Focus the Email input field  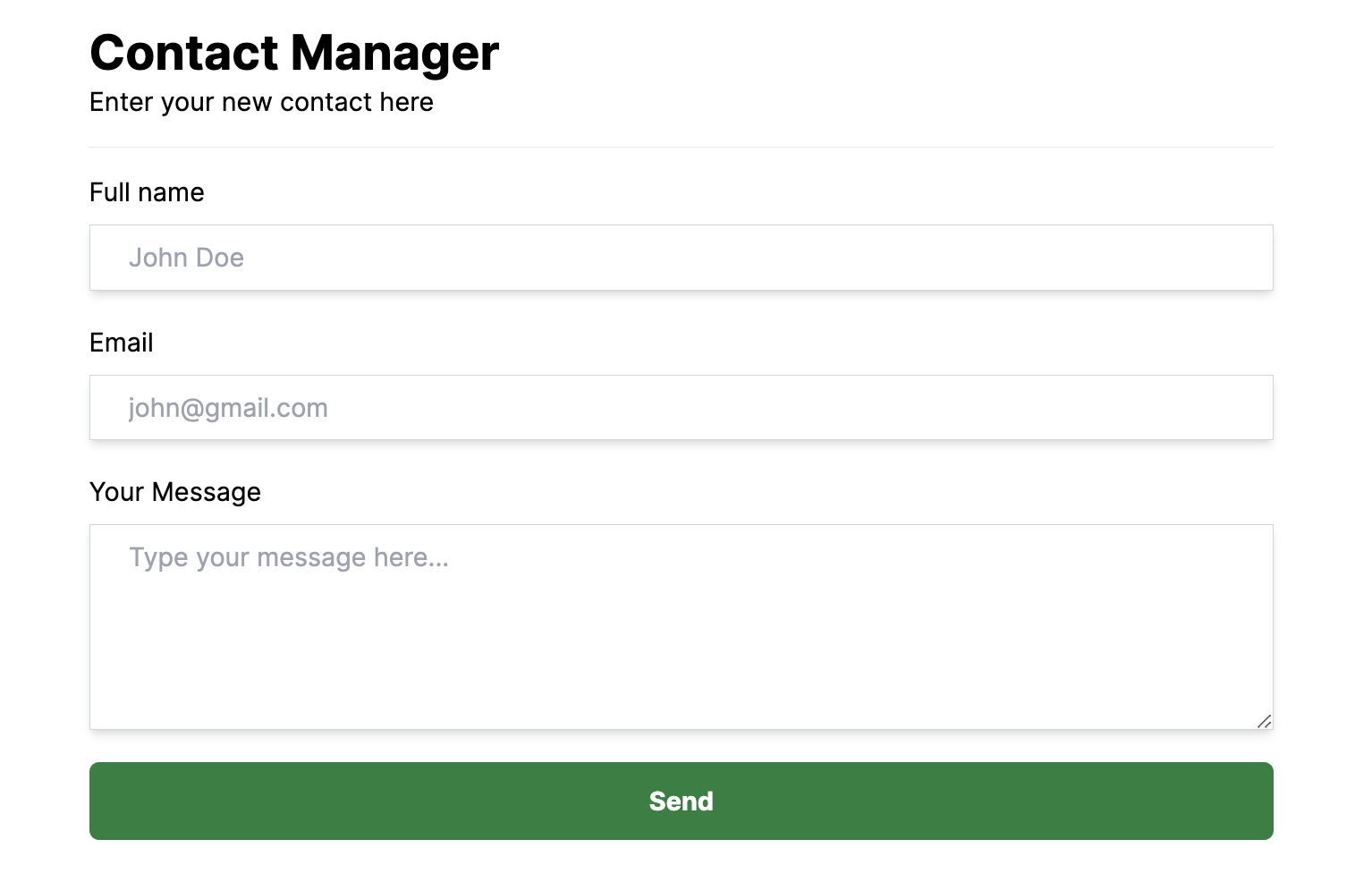[681, 408]
